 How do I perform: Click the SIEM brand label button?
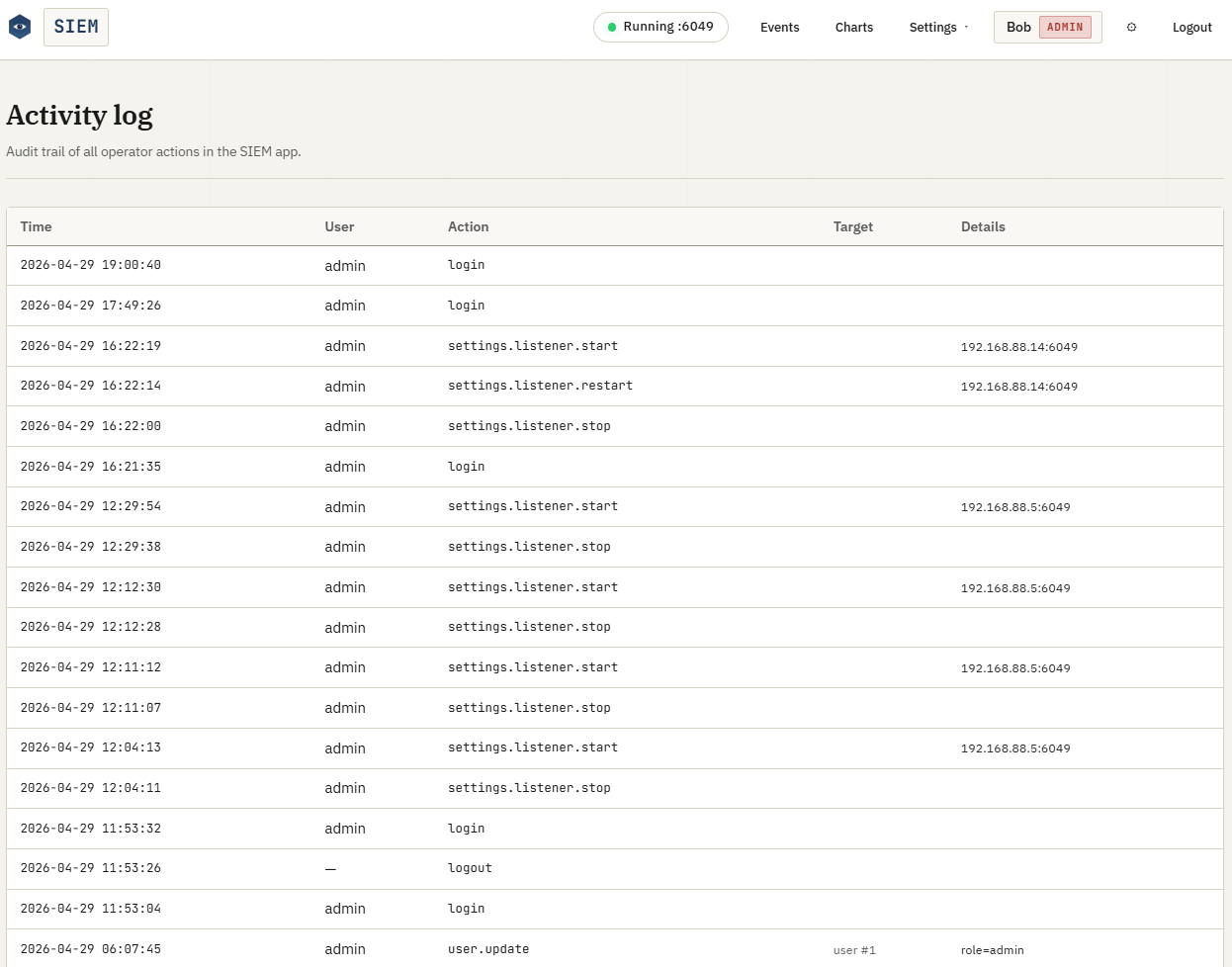[x=76, y=27]
